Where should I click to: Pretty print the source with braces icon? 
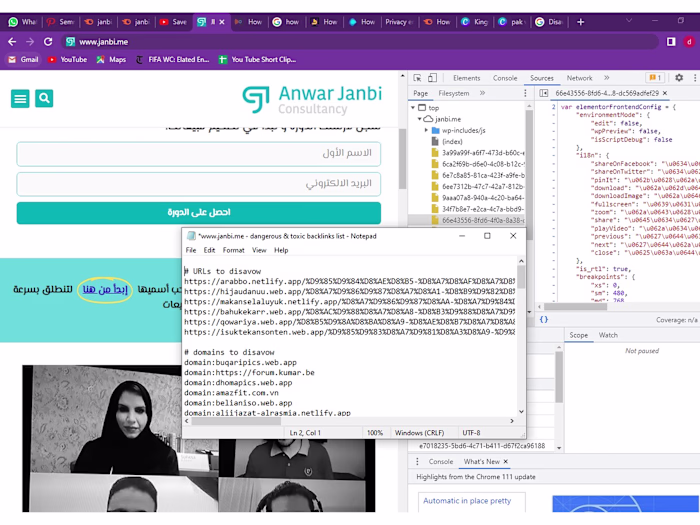pos(544,320)
